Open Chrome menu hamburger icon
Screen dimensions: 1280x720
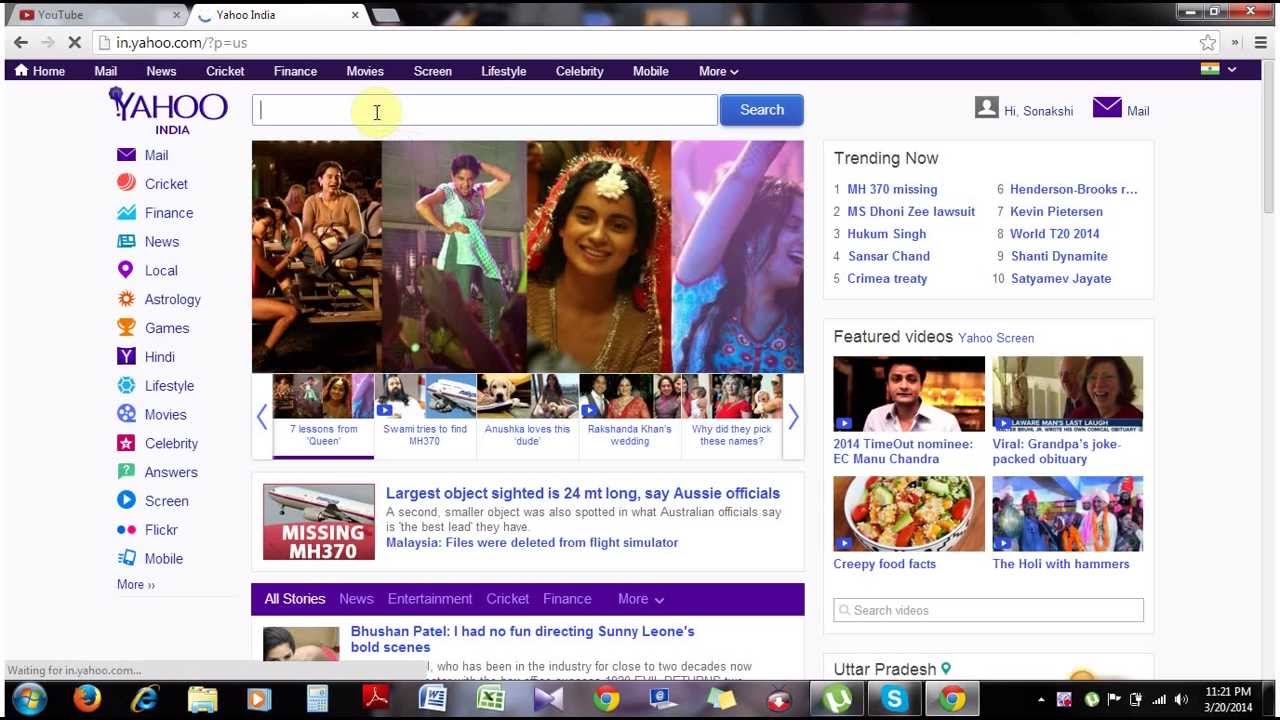[1260, 42]
